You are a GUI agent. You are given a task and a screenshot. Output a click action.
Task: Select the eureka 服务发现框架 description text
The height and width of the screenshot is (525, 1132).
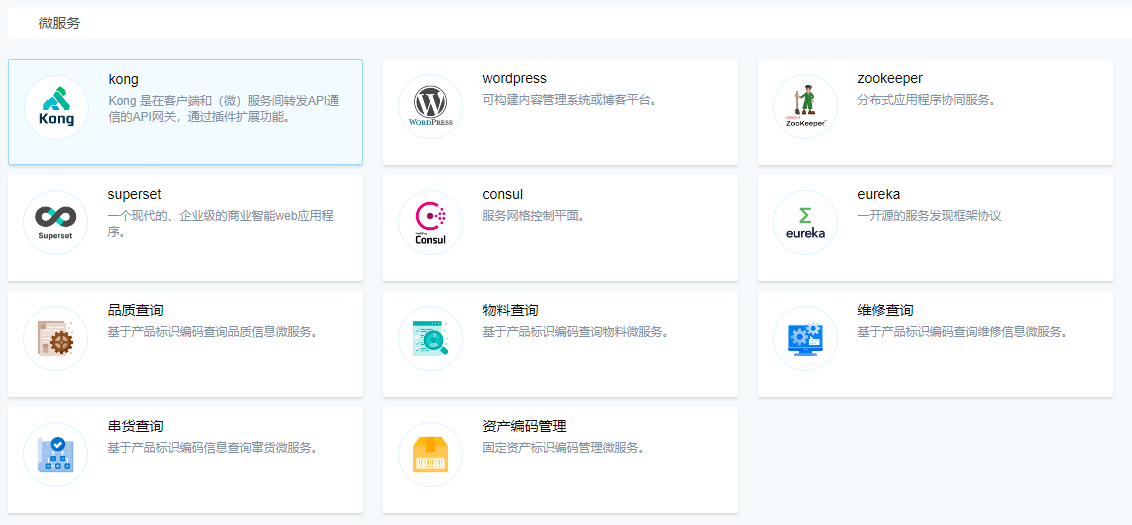[929, 215]
